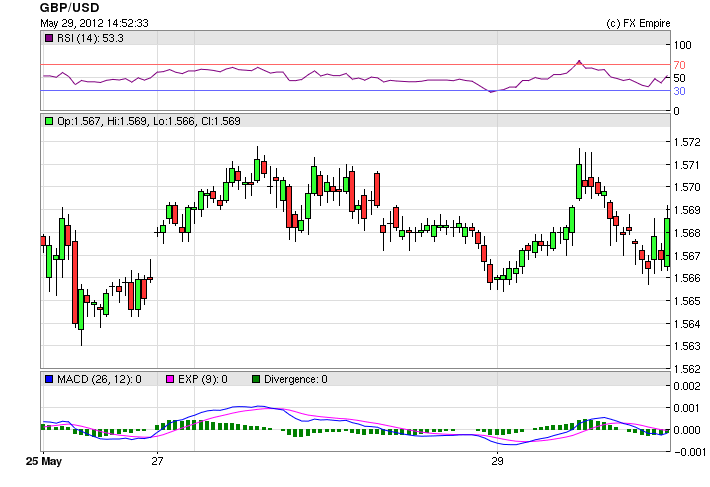Click the 27 date axis label
Viewport: 710px width, 487px height.
point(157,461)
